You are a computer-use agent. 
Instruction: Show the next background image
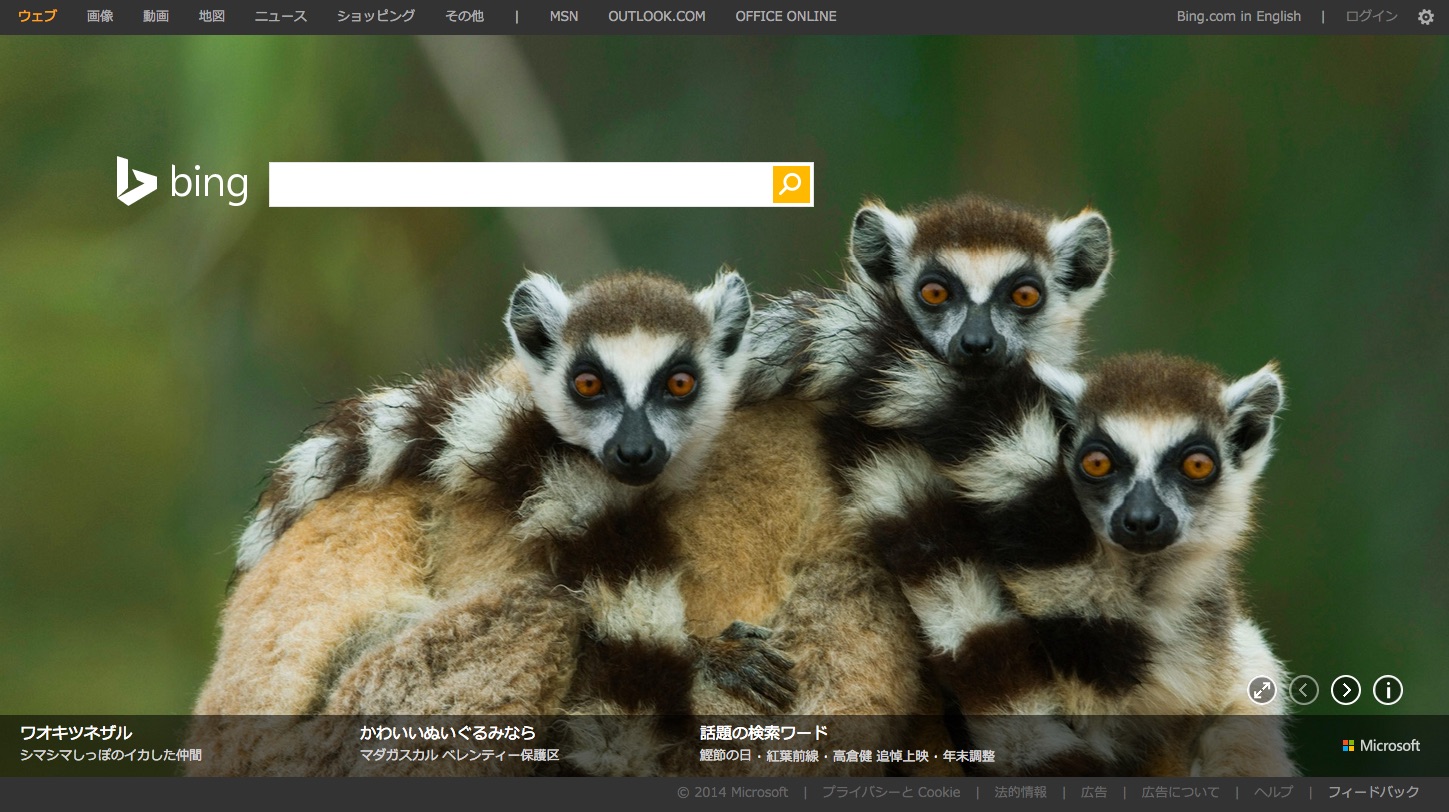click(x=1346, y=690)
